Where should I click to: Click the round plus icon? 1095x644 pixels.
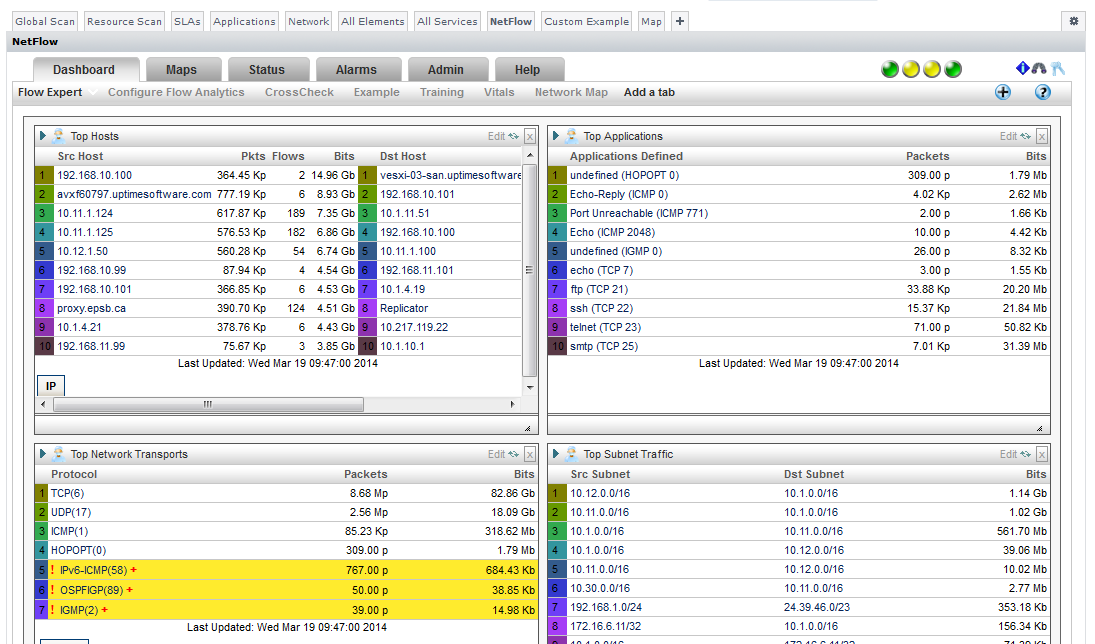1003,92
